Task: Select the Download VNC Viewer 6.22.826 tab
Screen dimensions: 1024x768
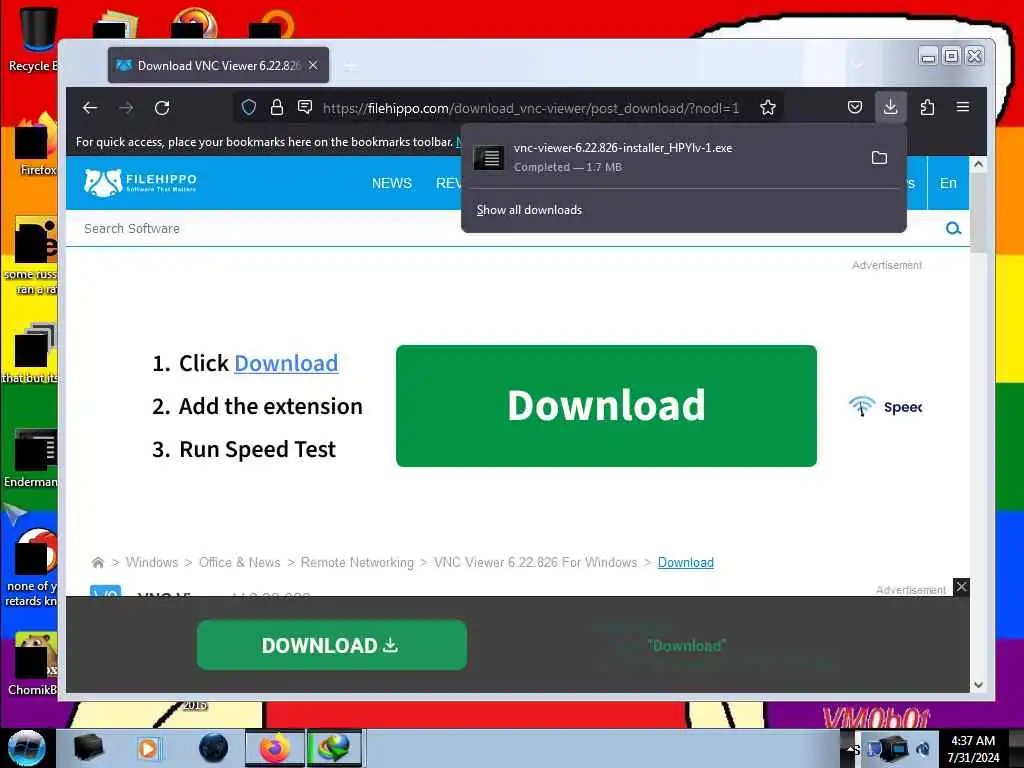Action: pyautogui.click(x=218, y=65)
